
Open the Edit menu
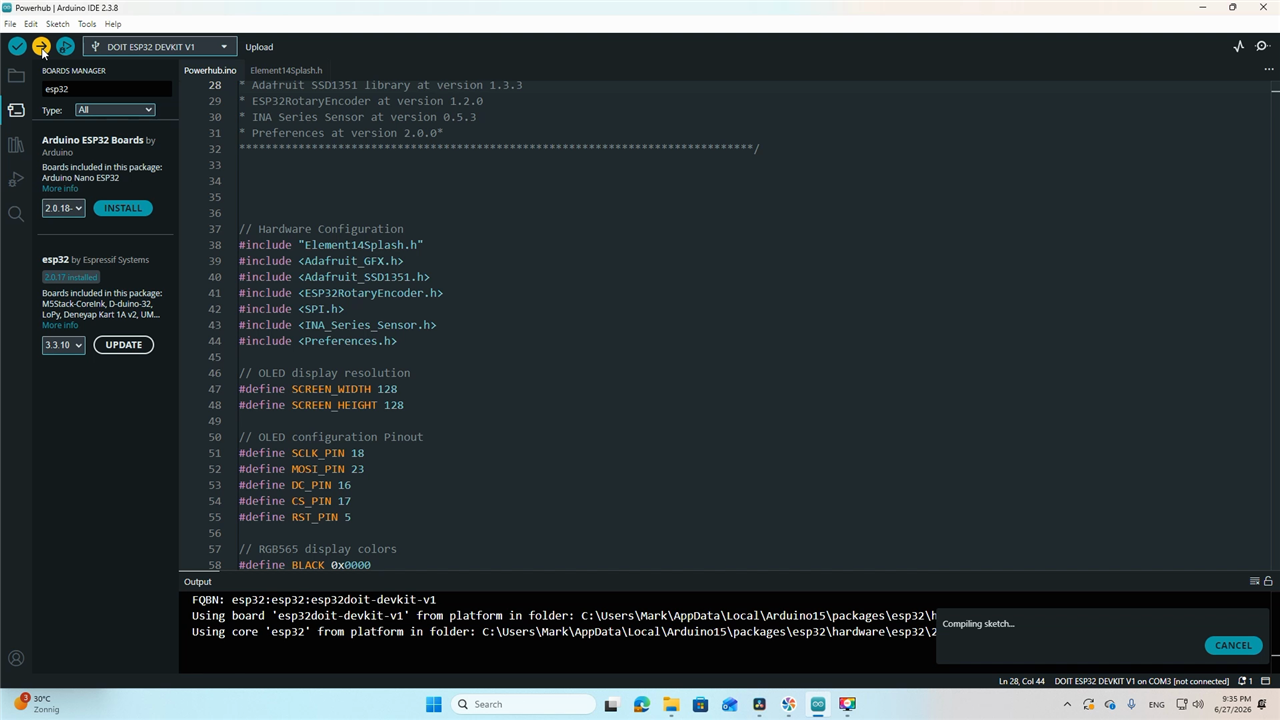(31, 24)
